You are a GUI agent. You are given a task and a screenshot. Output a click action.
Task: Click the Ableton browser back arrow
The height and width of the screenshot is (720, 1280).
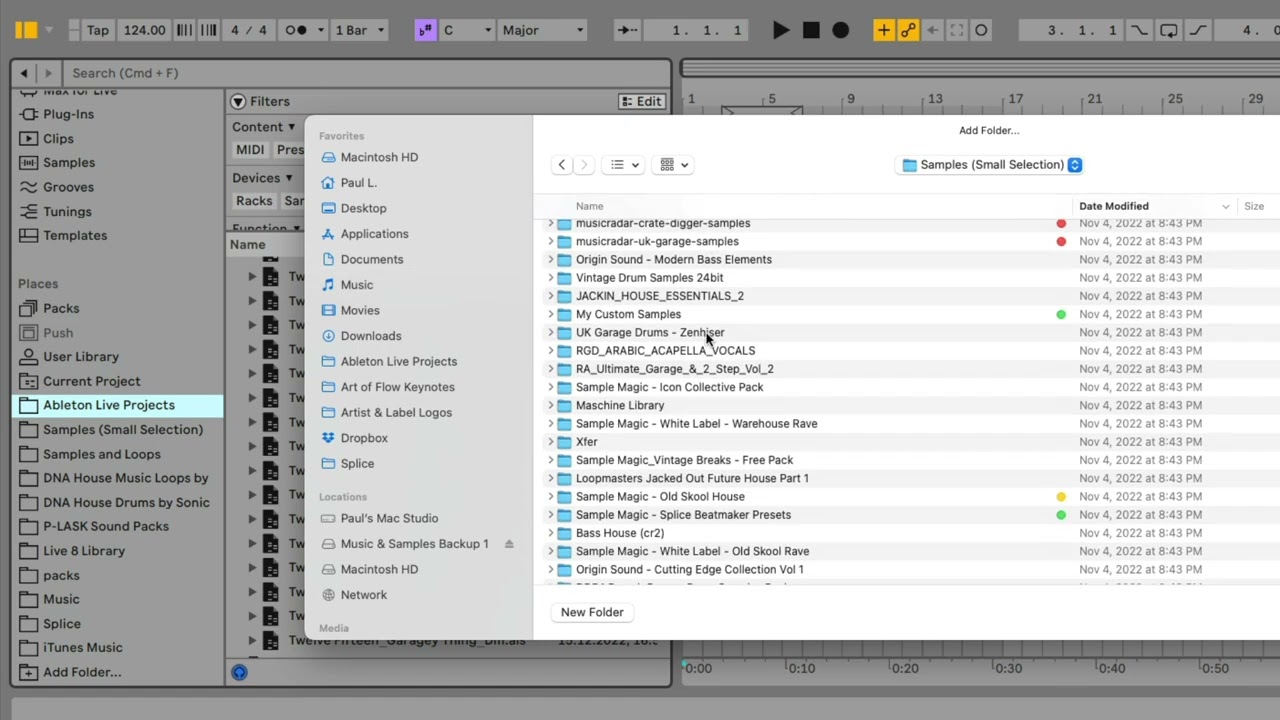pyautogui.click(x=24, y=73)
